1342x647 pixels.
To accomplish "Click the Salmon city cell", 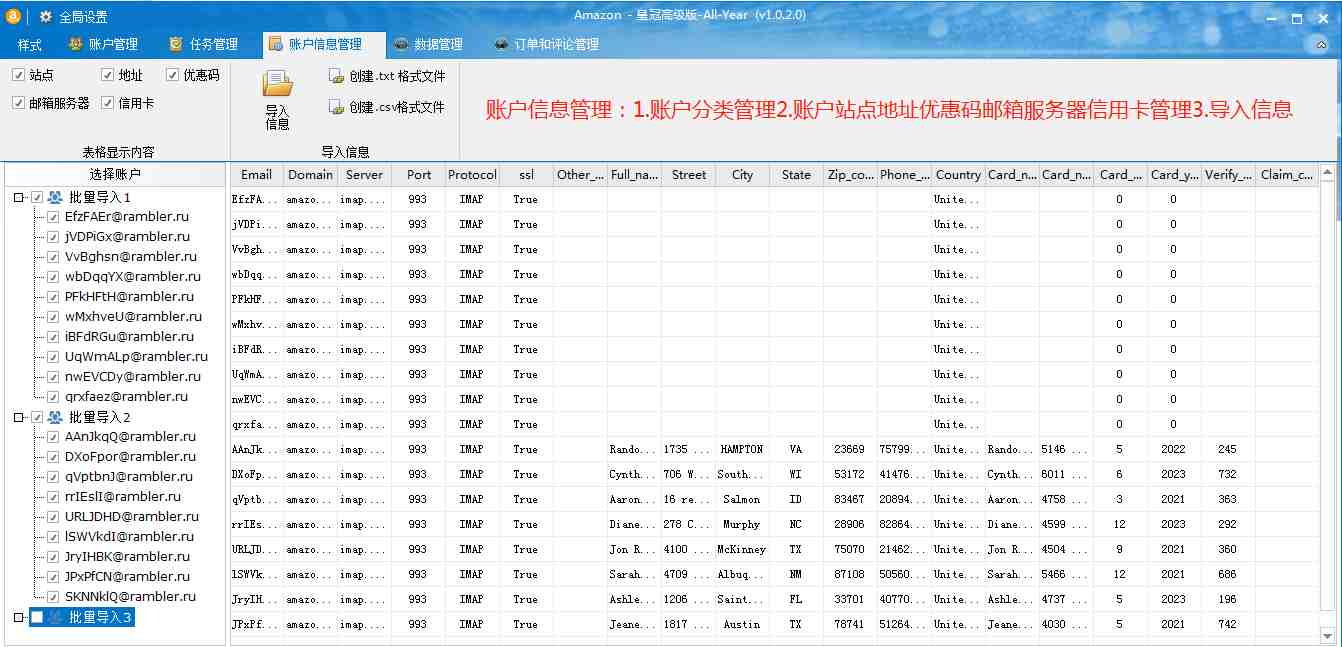I will (x=742, y=500).
